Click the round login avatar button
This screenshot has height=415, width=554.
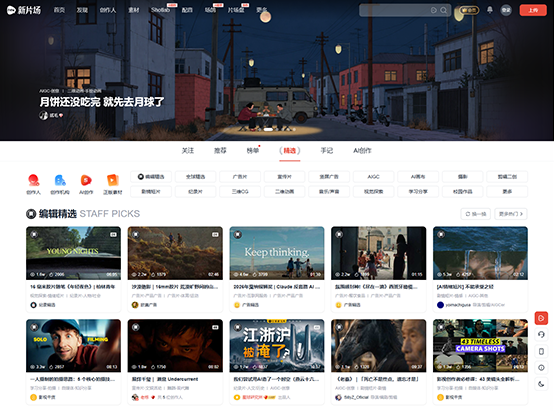pyautogui.click(x=506, y=10)
